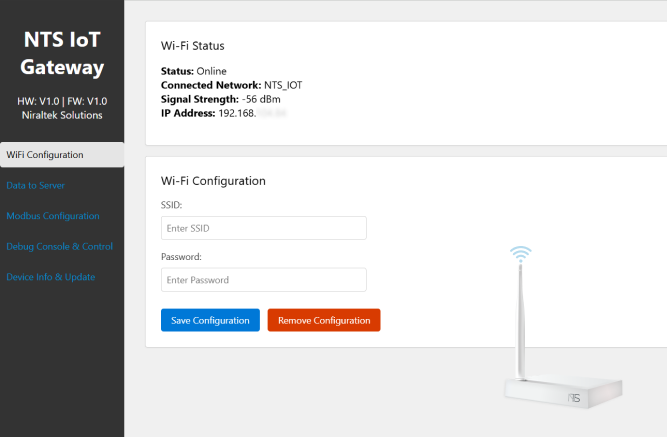Select Debug Console & Control

(59, 246)
